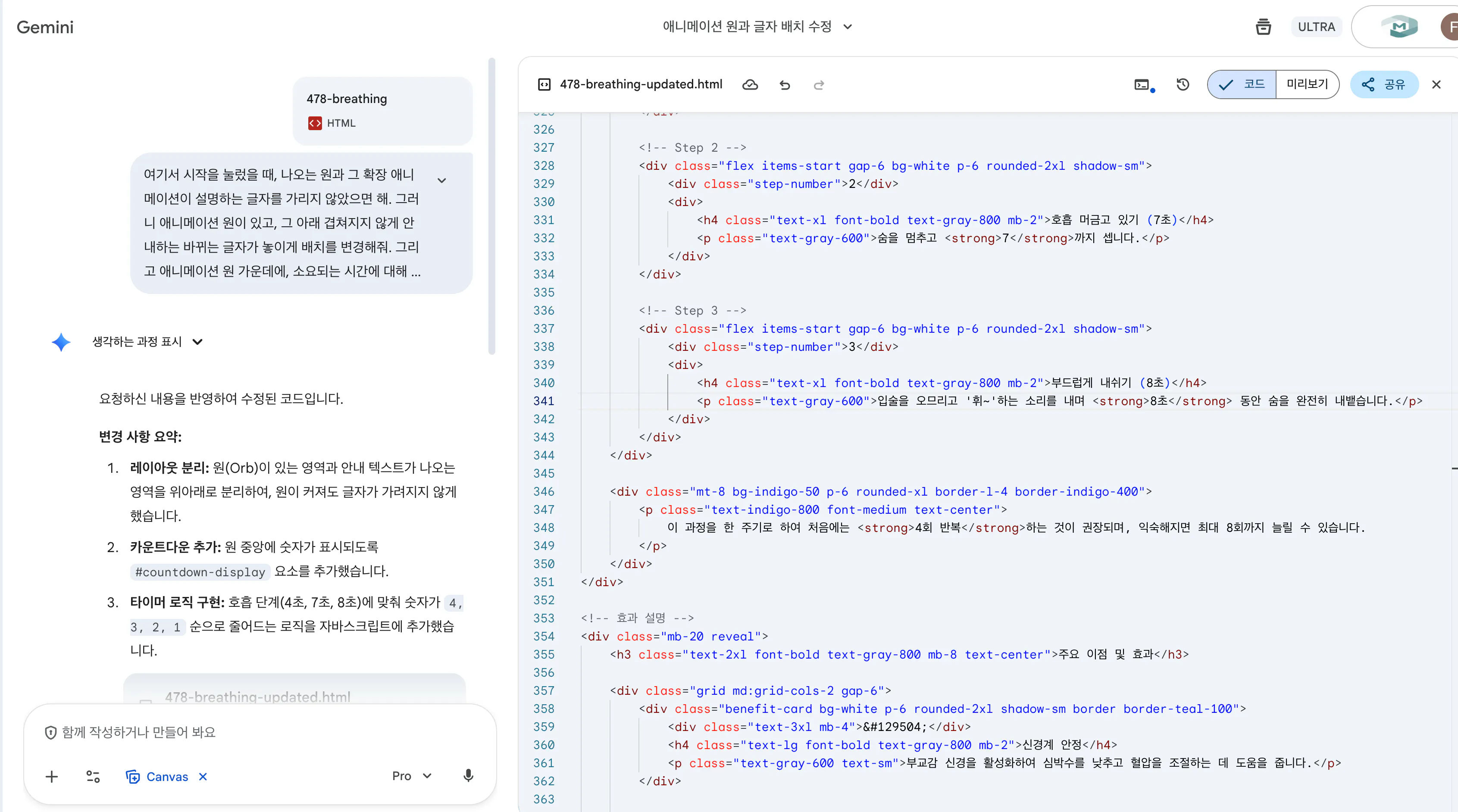Screen dimensions: 1458x812
Task: Click the Gemini logo text
Action: click(x=45, y=27)
